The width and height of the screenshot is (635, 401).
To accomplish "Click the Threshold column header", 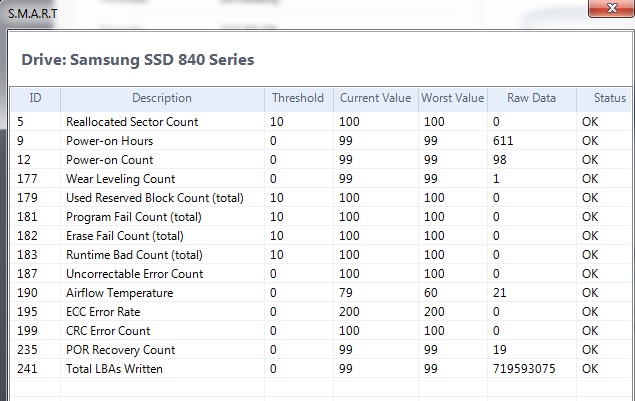I will click(x=298, y=98).
